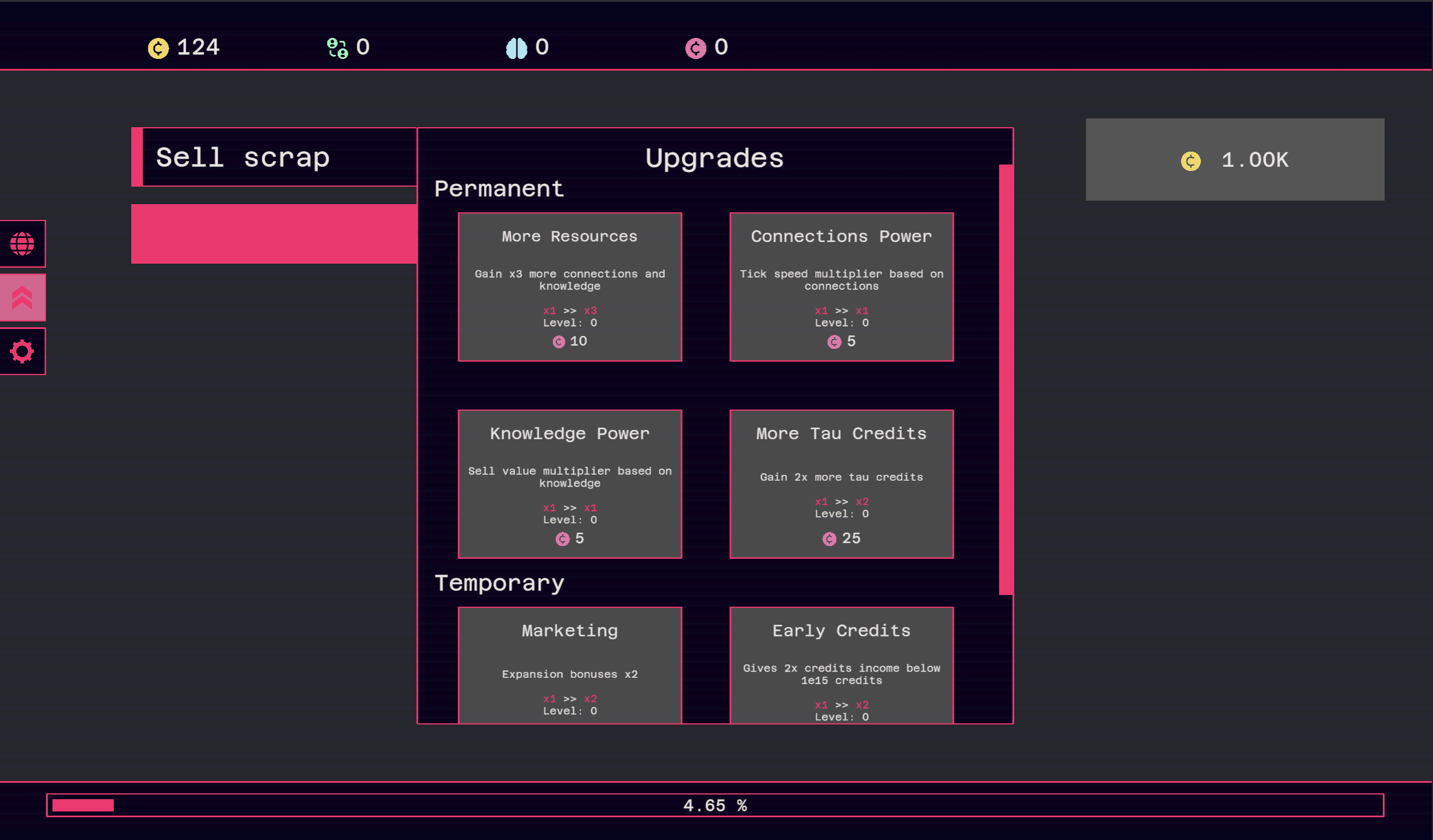Click 'Level: 0' on More Tau Credits card
The height and width of the screenshot is (840, 1433).
coord(842,514)
